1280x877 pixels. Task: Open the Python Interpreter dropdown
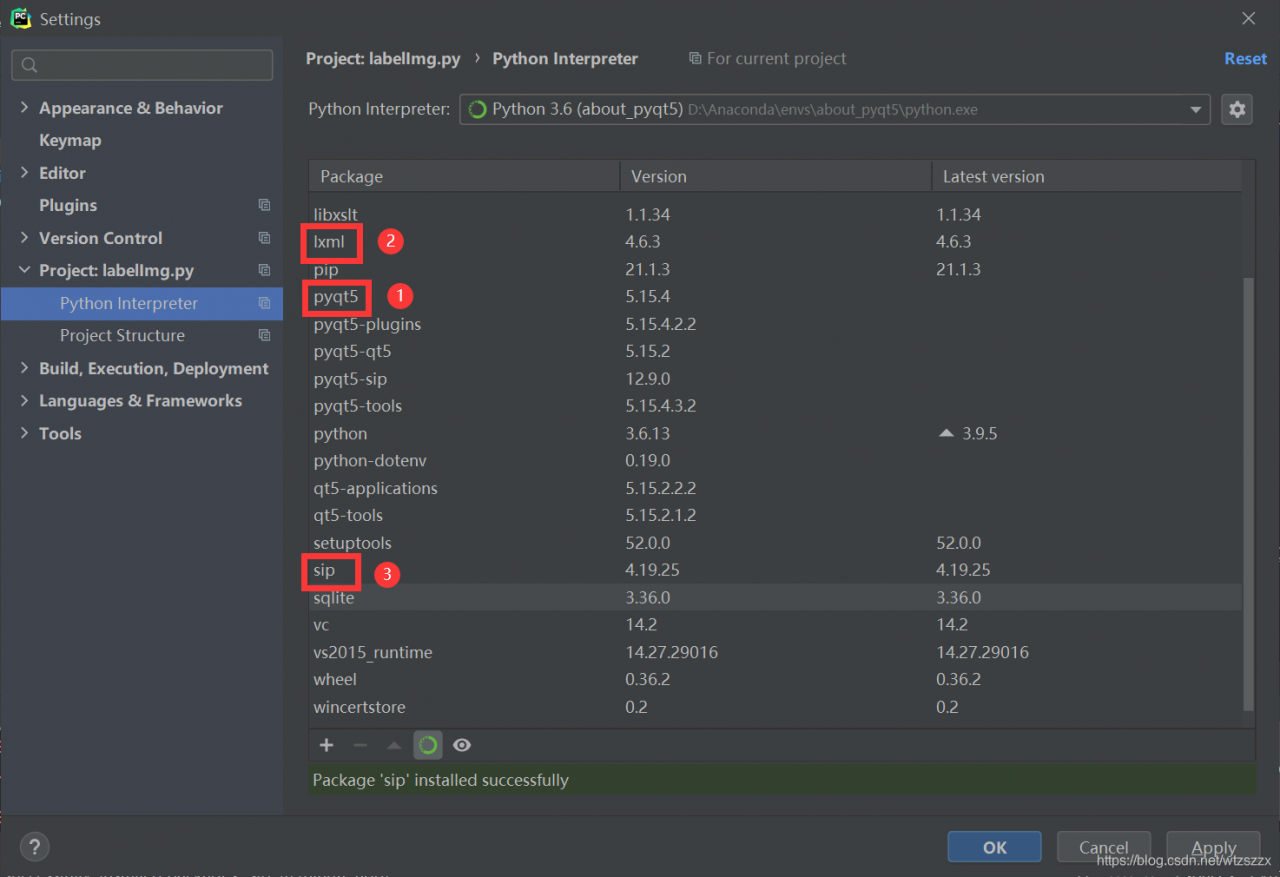tap(1195, 109)
